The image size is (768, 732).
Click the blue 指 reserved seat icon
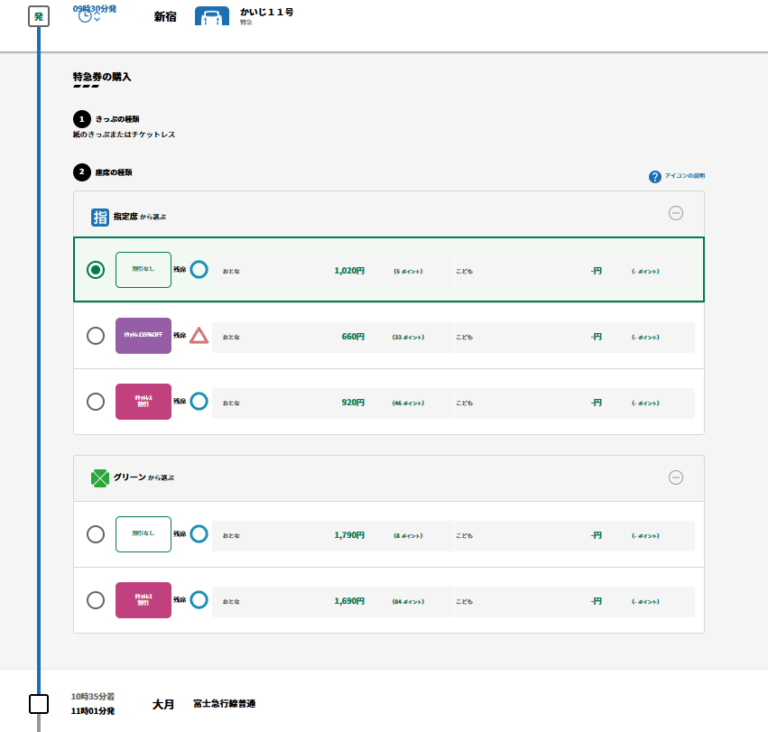click(100, 216)
